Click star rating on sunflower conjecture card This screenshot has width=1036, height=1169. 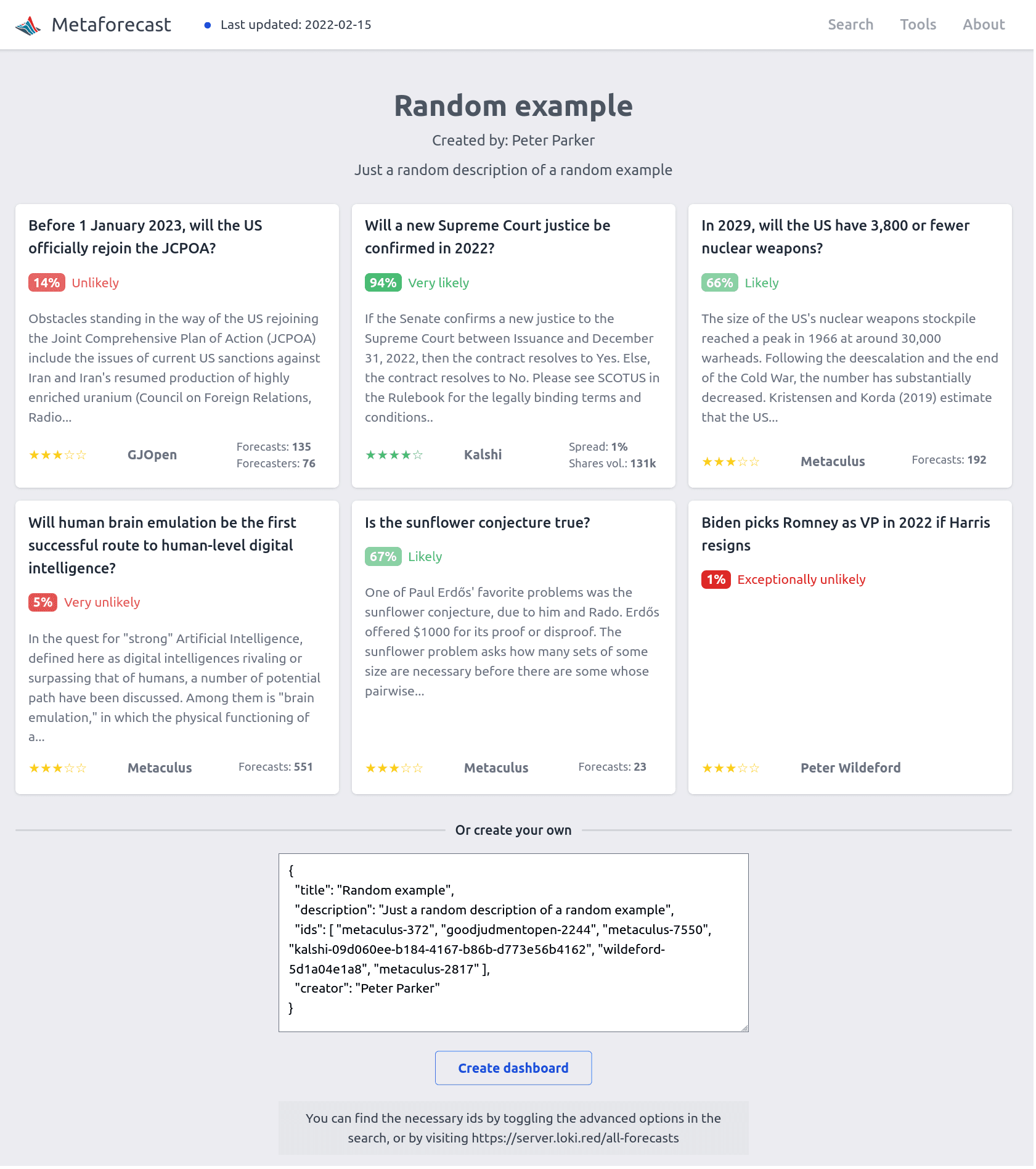tap(394, 768)
